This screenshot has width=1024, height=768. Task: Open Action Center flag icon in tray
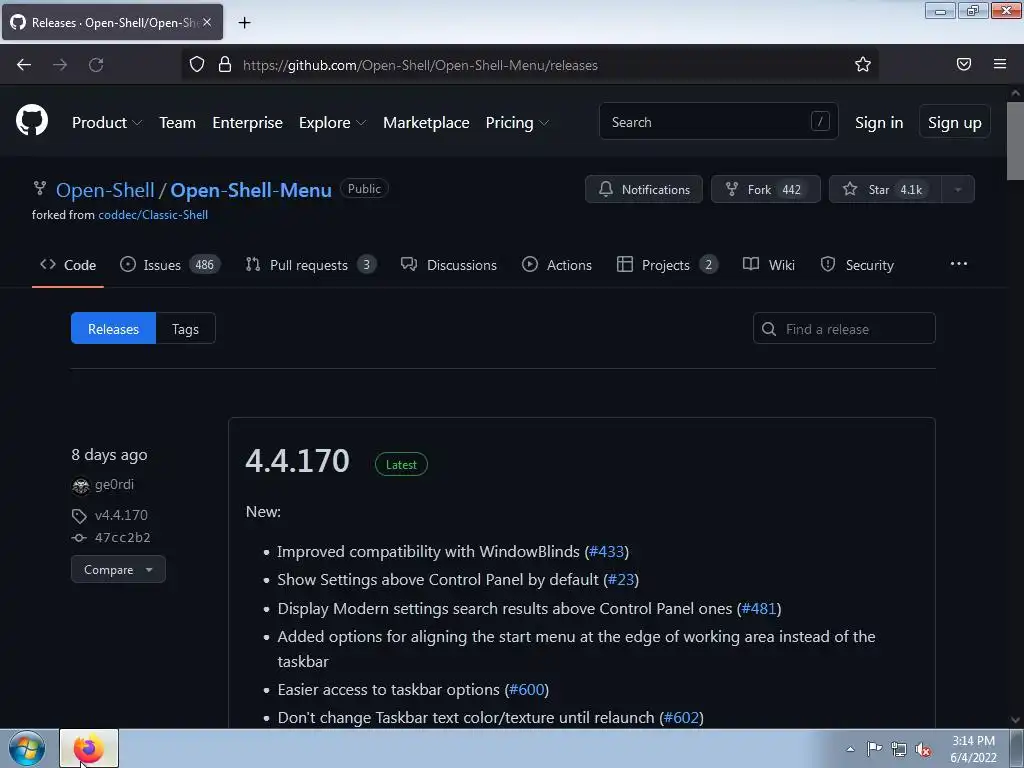tap(874, 748)
